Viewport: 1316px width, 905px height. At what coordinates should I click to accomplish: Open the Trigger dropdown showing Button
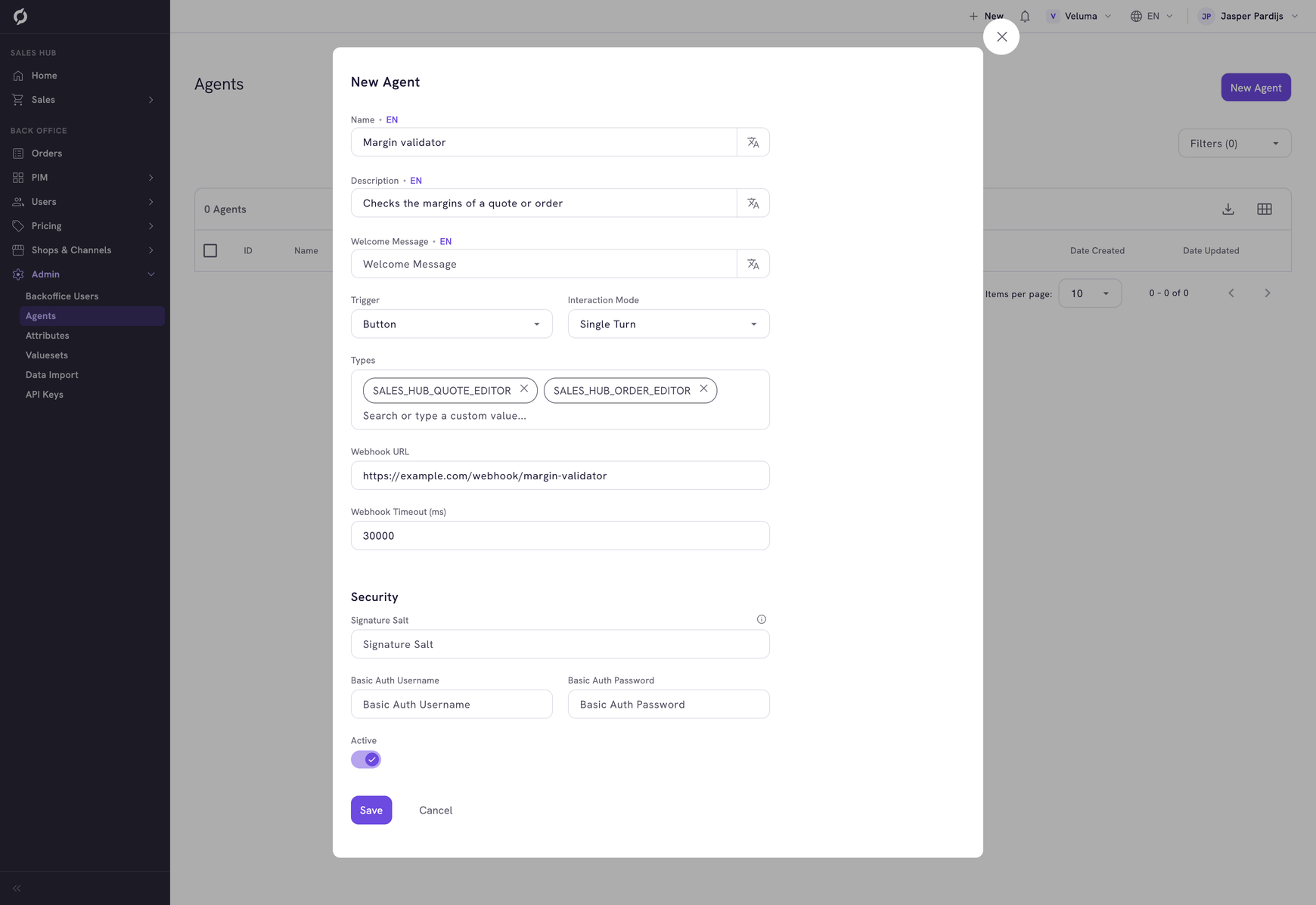click(452, 324)
